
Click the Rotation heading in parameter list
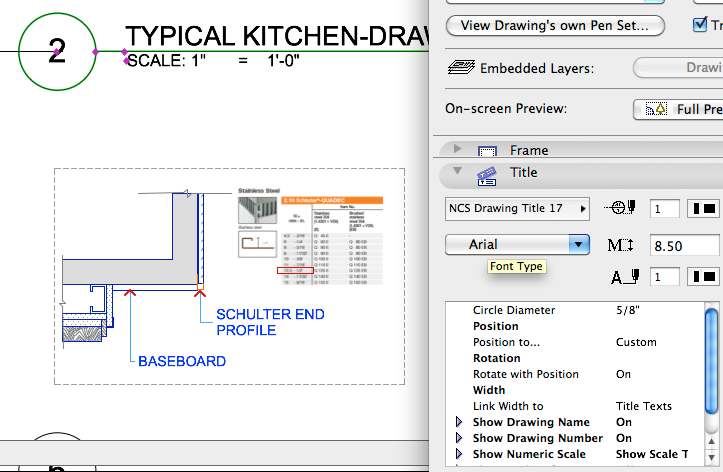497,358
